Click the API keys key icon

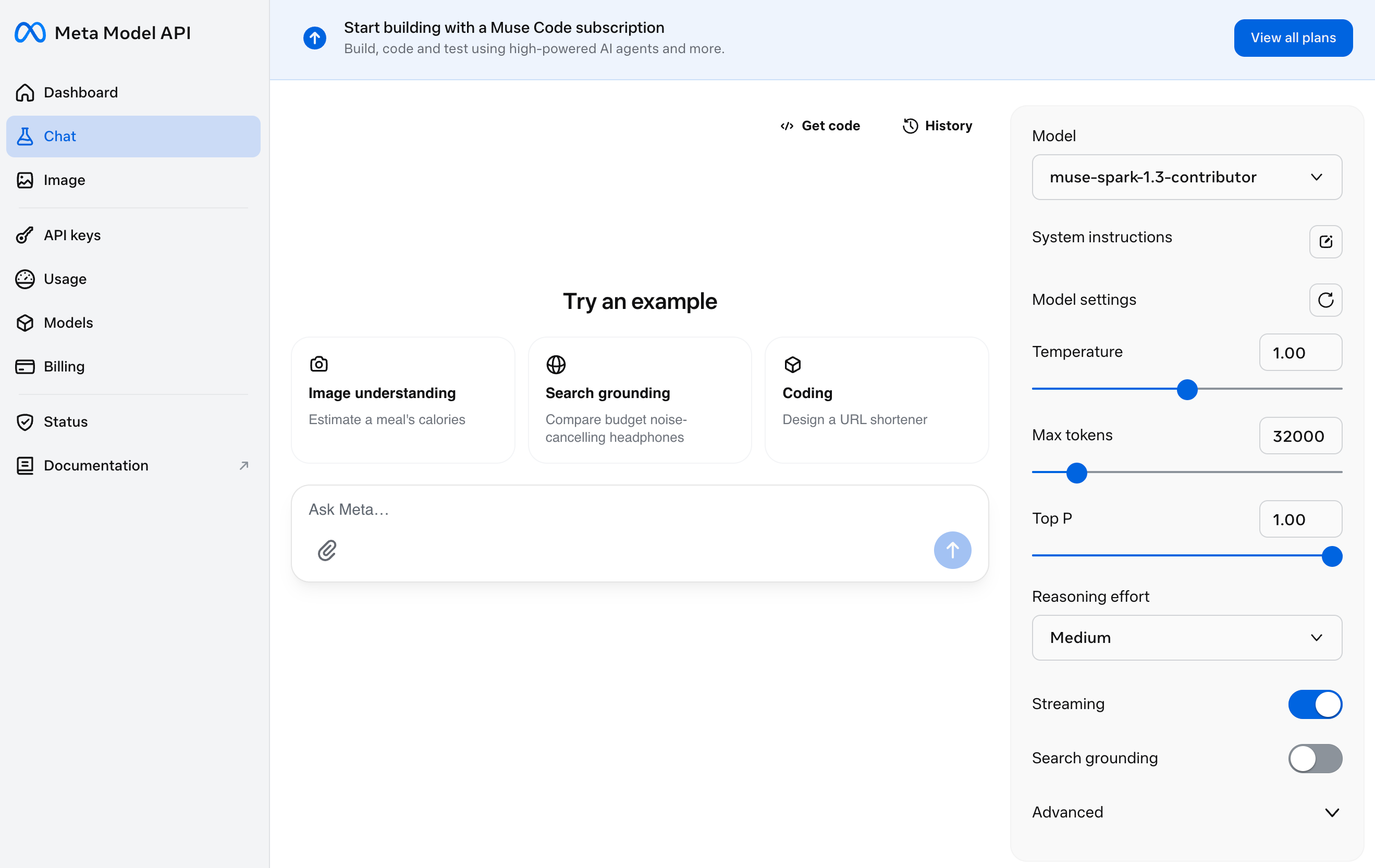pyautogui.click(x=24, y=235)
